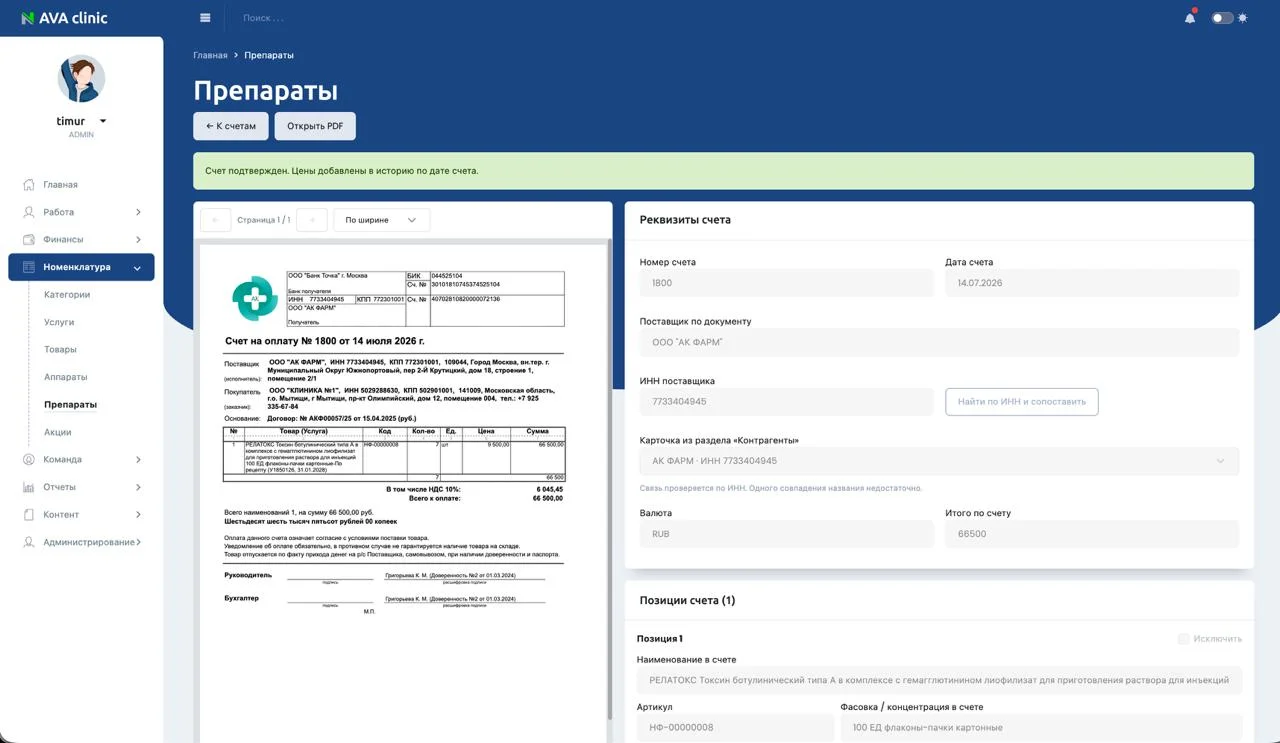This screenshot has height=743, width=1280.
Task: Open Категории in the sidebar
Action: [x=67, y=295]
